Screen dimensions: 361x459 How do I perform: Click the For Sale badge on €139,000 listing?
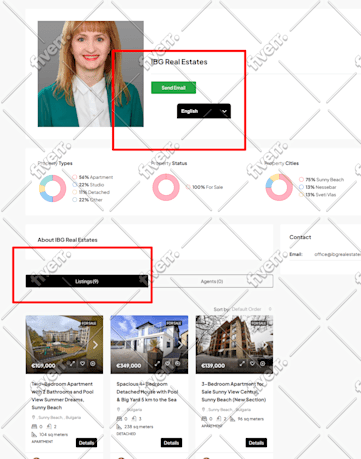tap(259, 323)
